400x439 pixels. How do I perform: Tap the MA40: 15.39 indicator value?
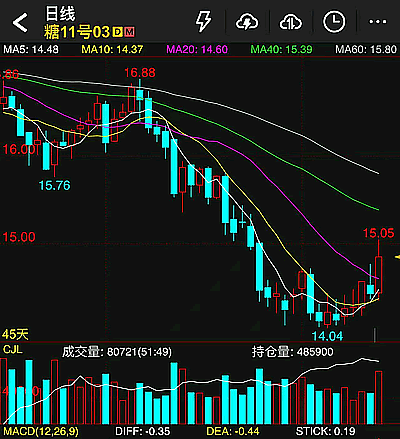tap(281, 50)
